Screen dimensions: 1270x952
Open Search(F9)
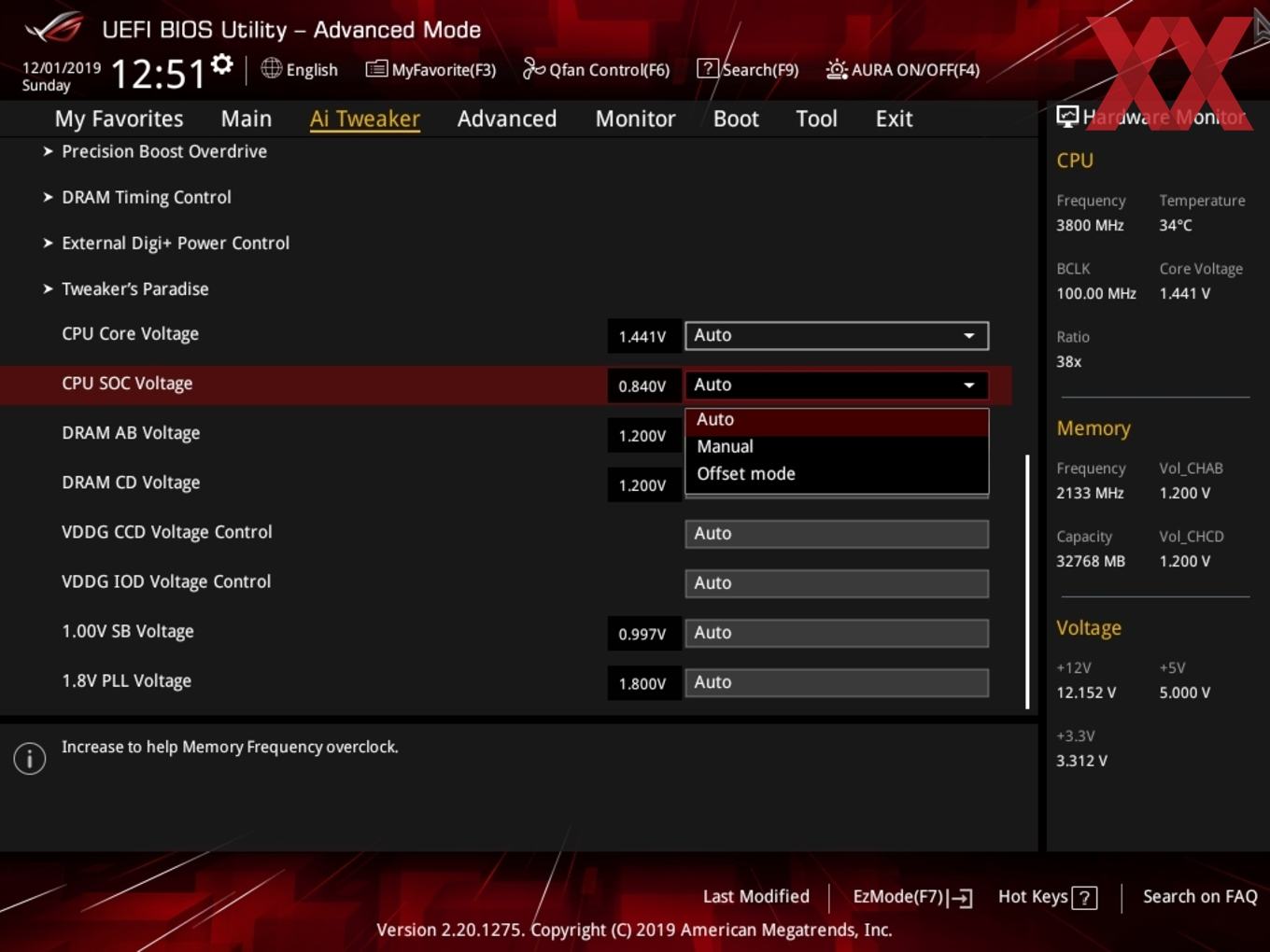[x=748, y=69]
